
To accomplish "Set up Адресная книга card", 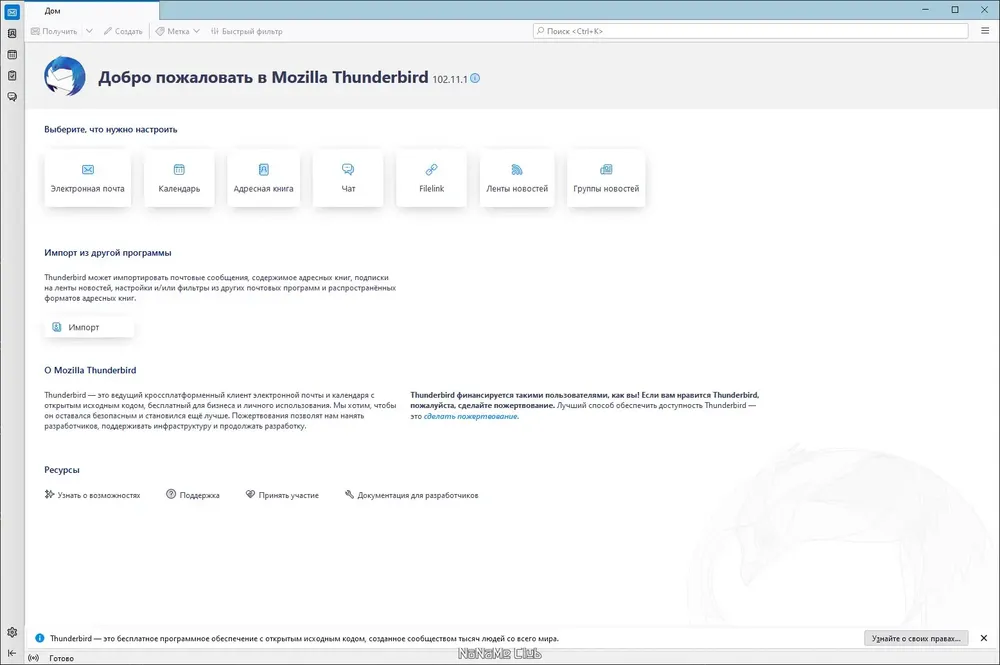I will tap(263, 178).
